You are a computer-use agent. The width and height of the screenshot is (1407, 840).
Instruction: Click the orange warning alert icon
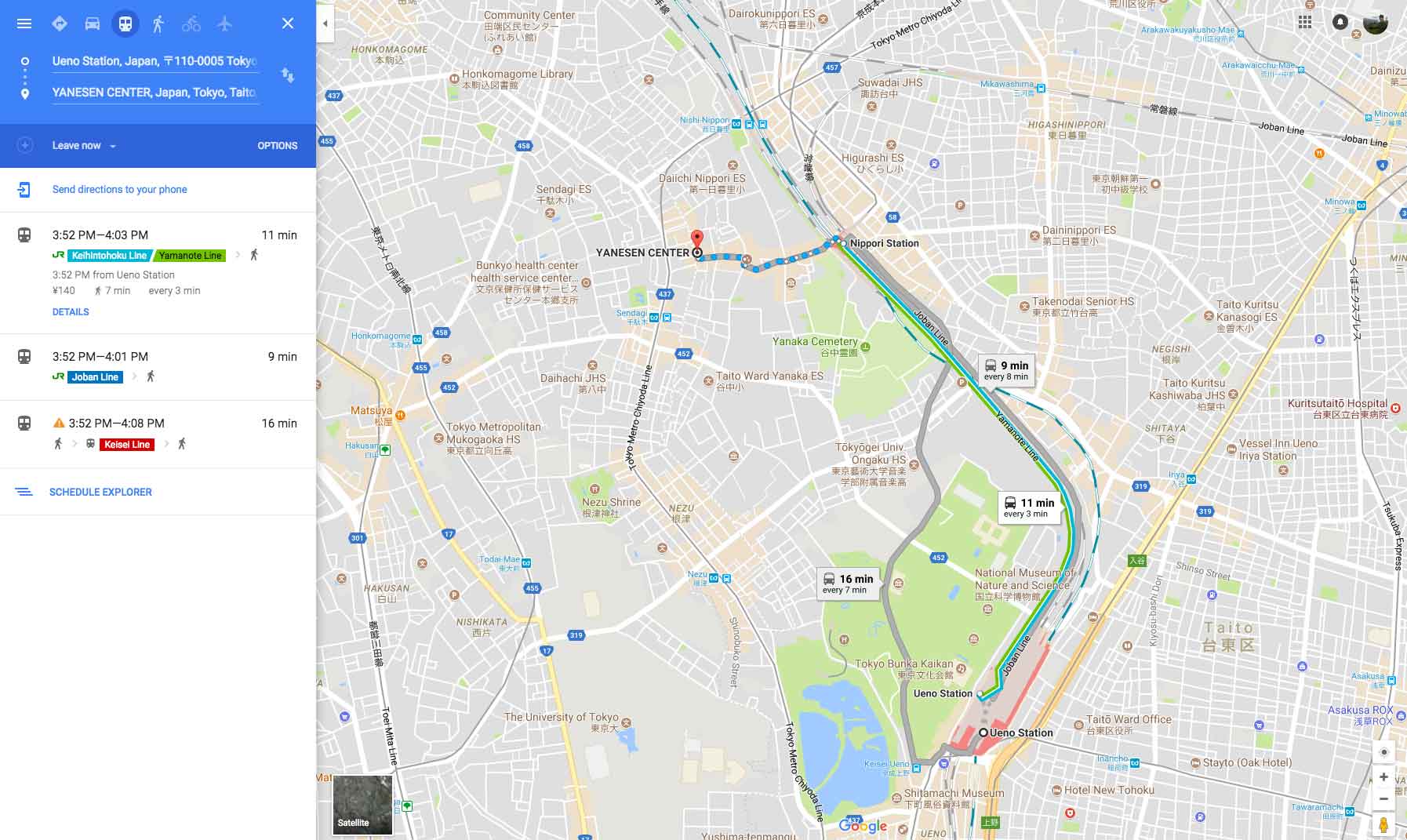59,424
